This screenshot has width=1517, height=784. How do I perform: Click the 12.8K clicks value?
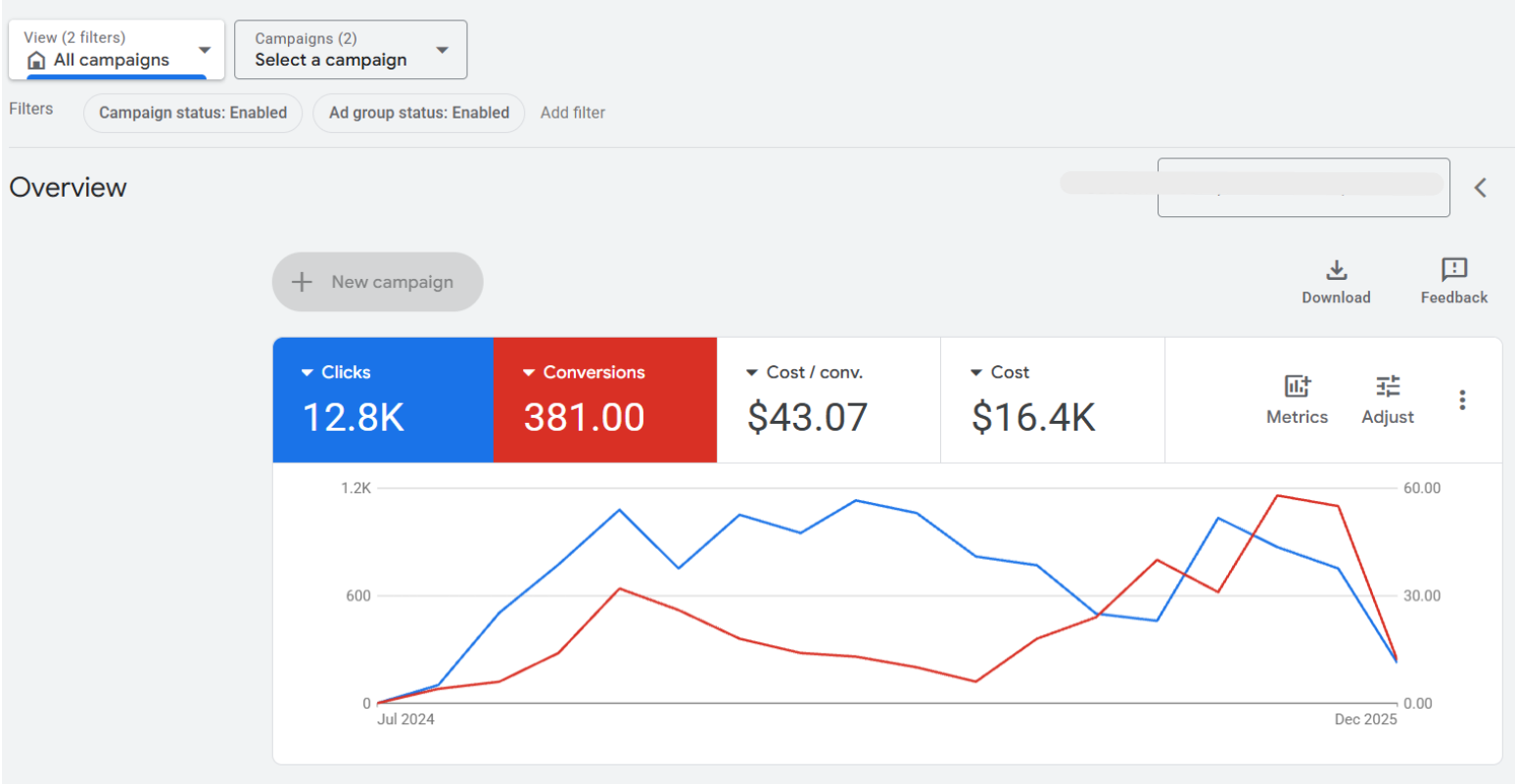[354, 418]
